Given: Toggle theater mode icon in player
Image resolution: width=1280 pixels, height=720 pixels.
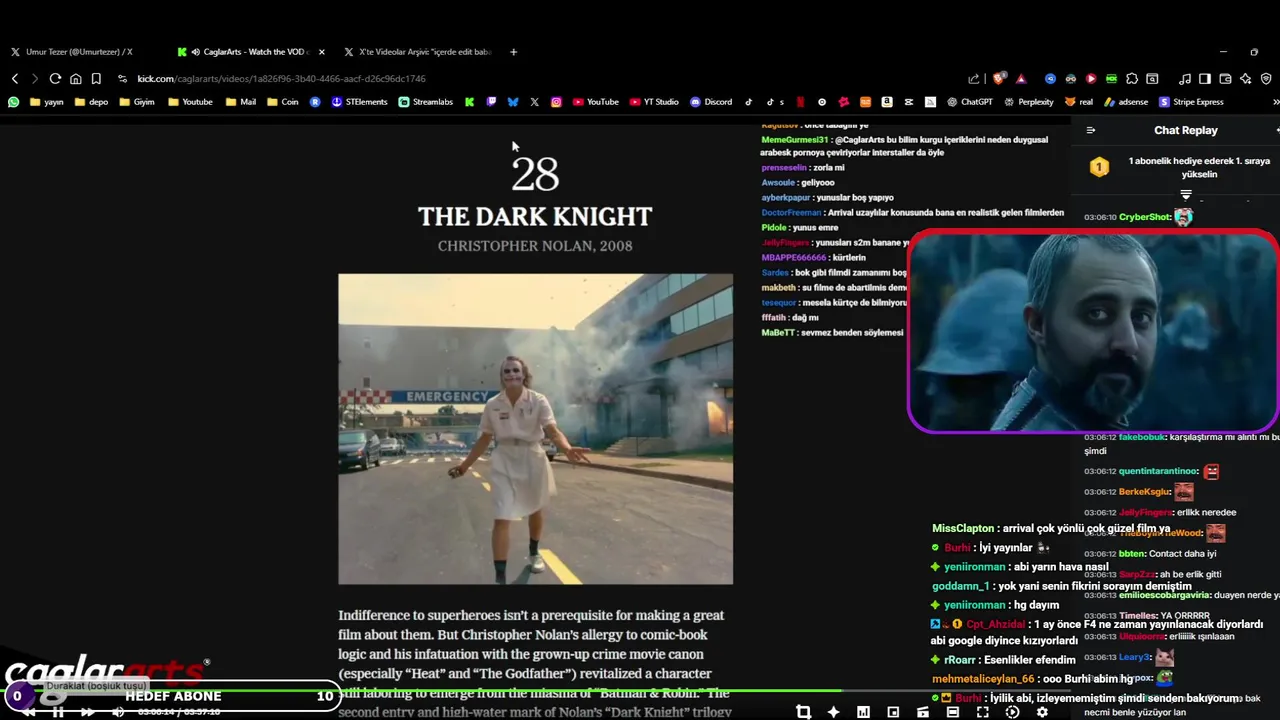Looking at the screenshot, I should [x=952, y=712].
